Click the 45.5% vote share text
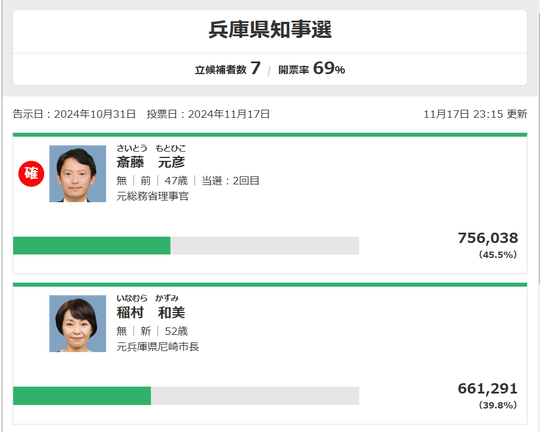The width and height of the screenshot is (540, 432). 498,255
